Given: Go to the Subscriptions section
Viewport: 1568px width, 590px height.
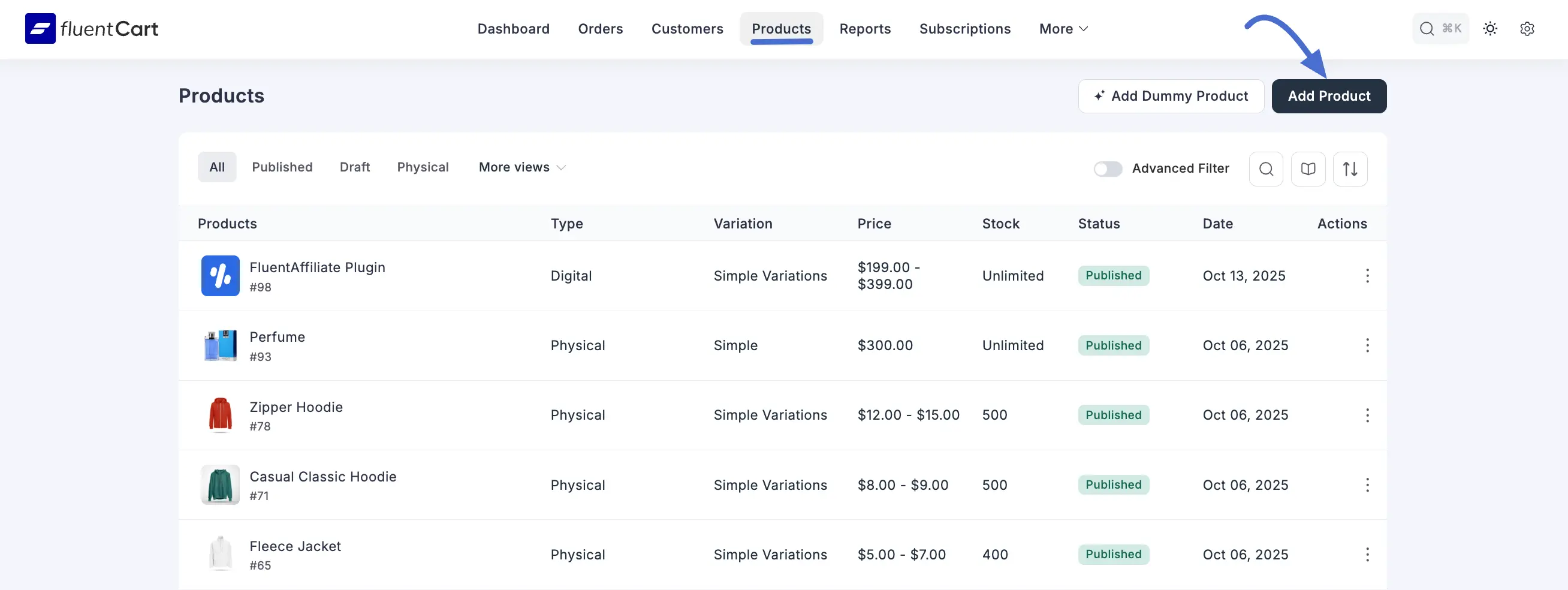Looking at the screenshot, I should 965,29.
